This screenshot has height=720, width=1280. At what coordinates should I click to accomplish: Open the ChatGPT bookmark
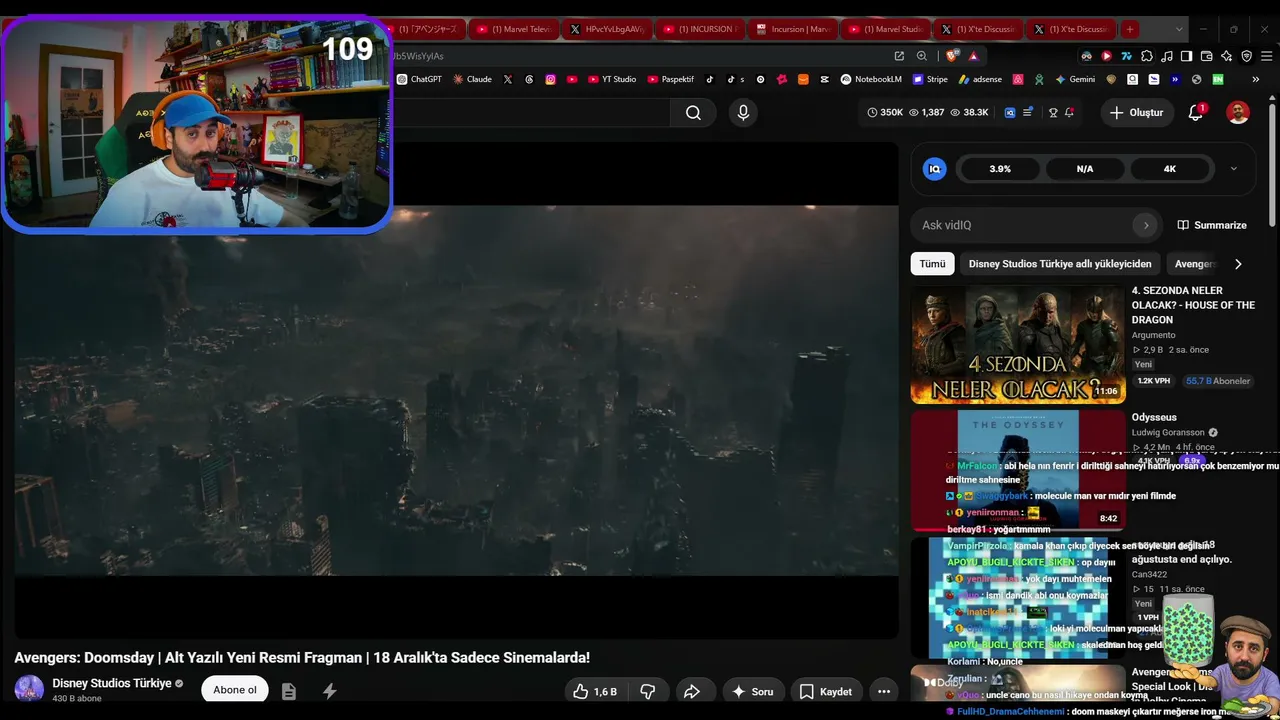point(419,79)
